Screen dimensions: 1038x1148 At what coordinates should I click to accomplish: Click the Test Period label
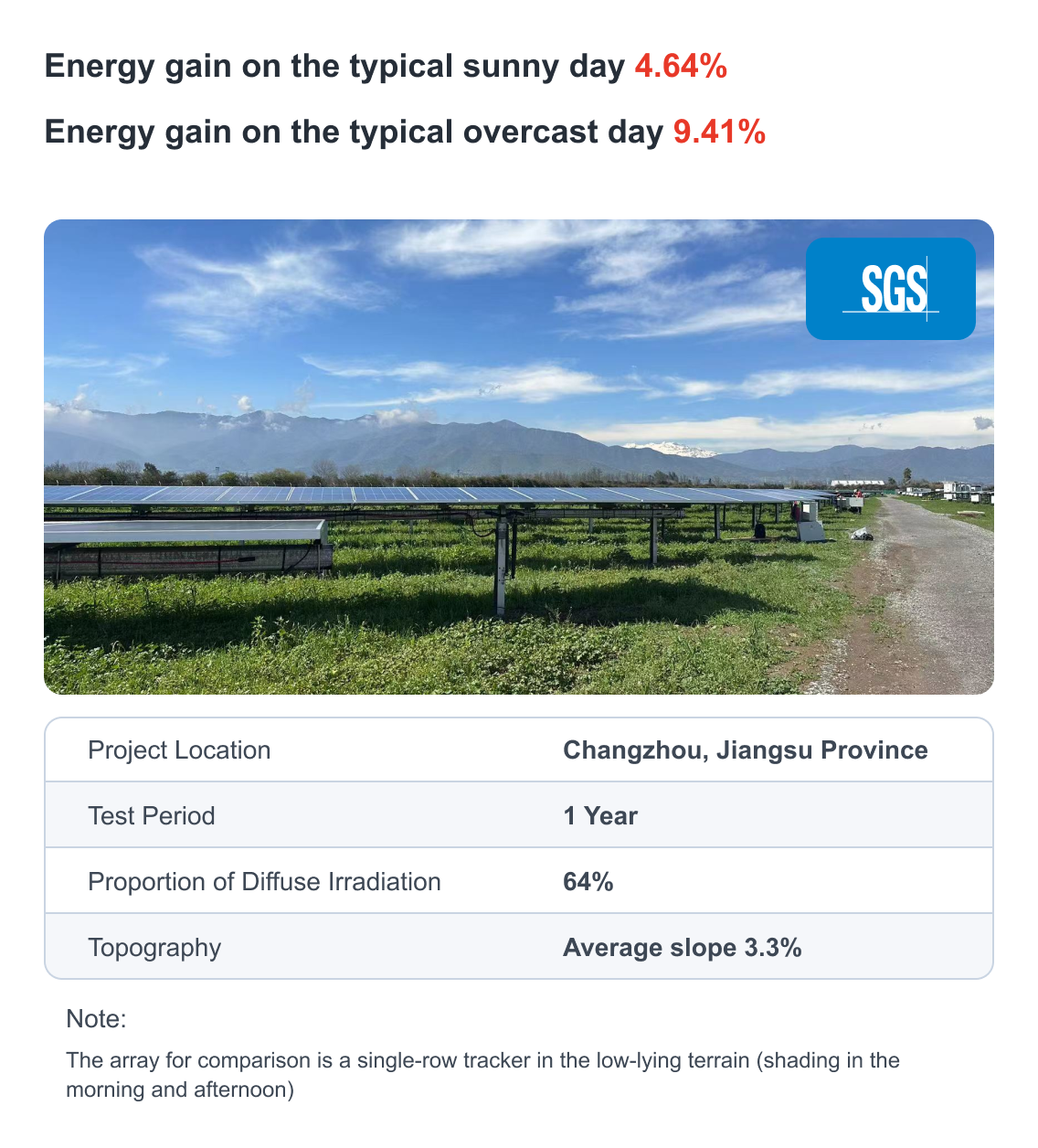152,816
